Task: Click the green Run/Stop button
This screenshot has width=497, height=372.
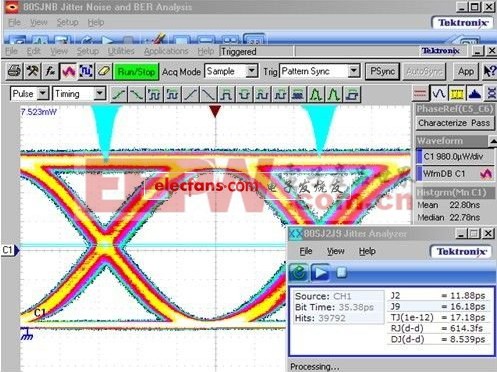Action: click(x=136, y=71)
